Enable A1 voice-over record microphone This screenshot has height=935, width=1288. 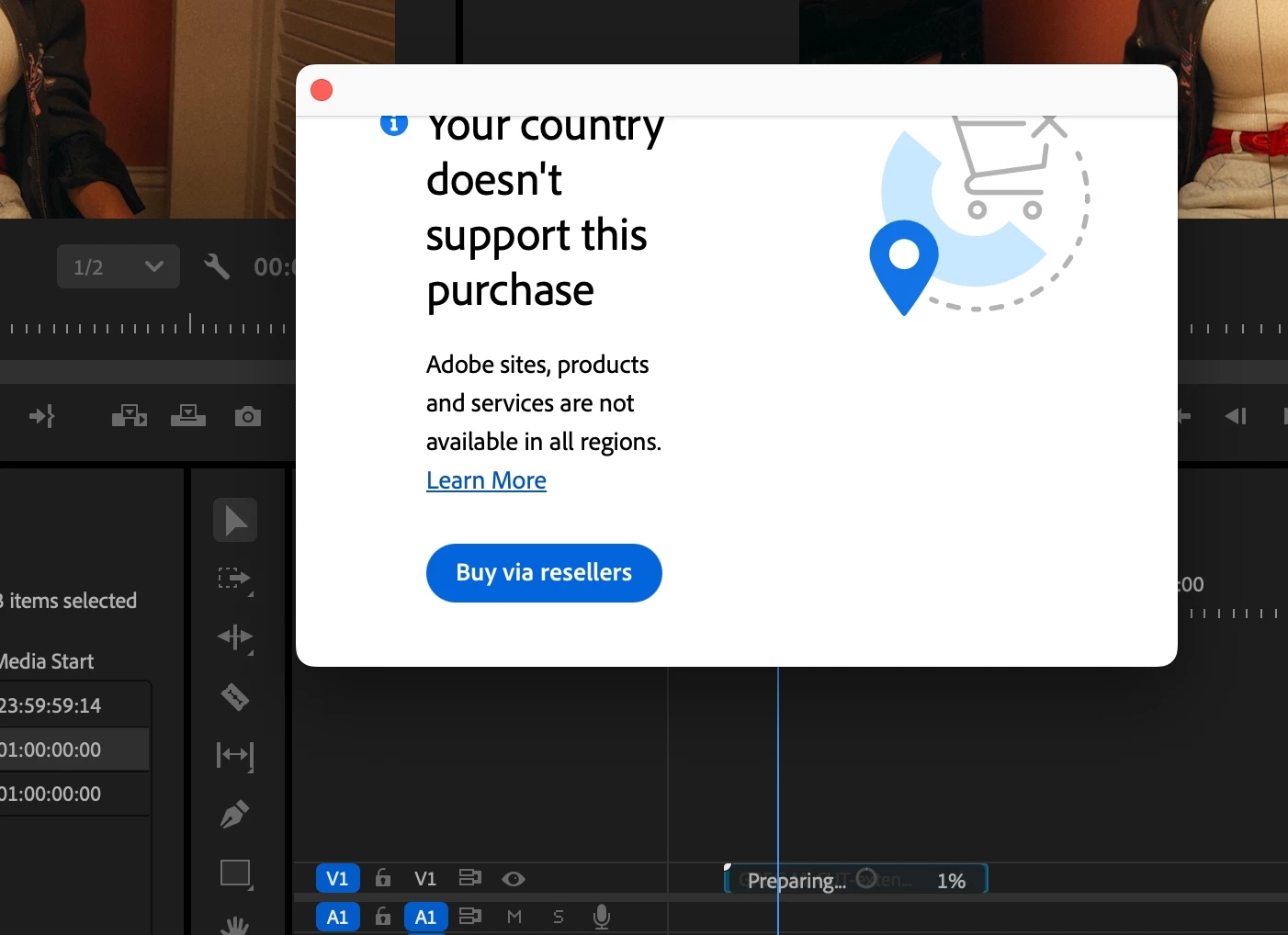pyautogui.click(x=602, y=917)
